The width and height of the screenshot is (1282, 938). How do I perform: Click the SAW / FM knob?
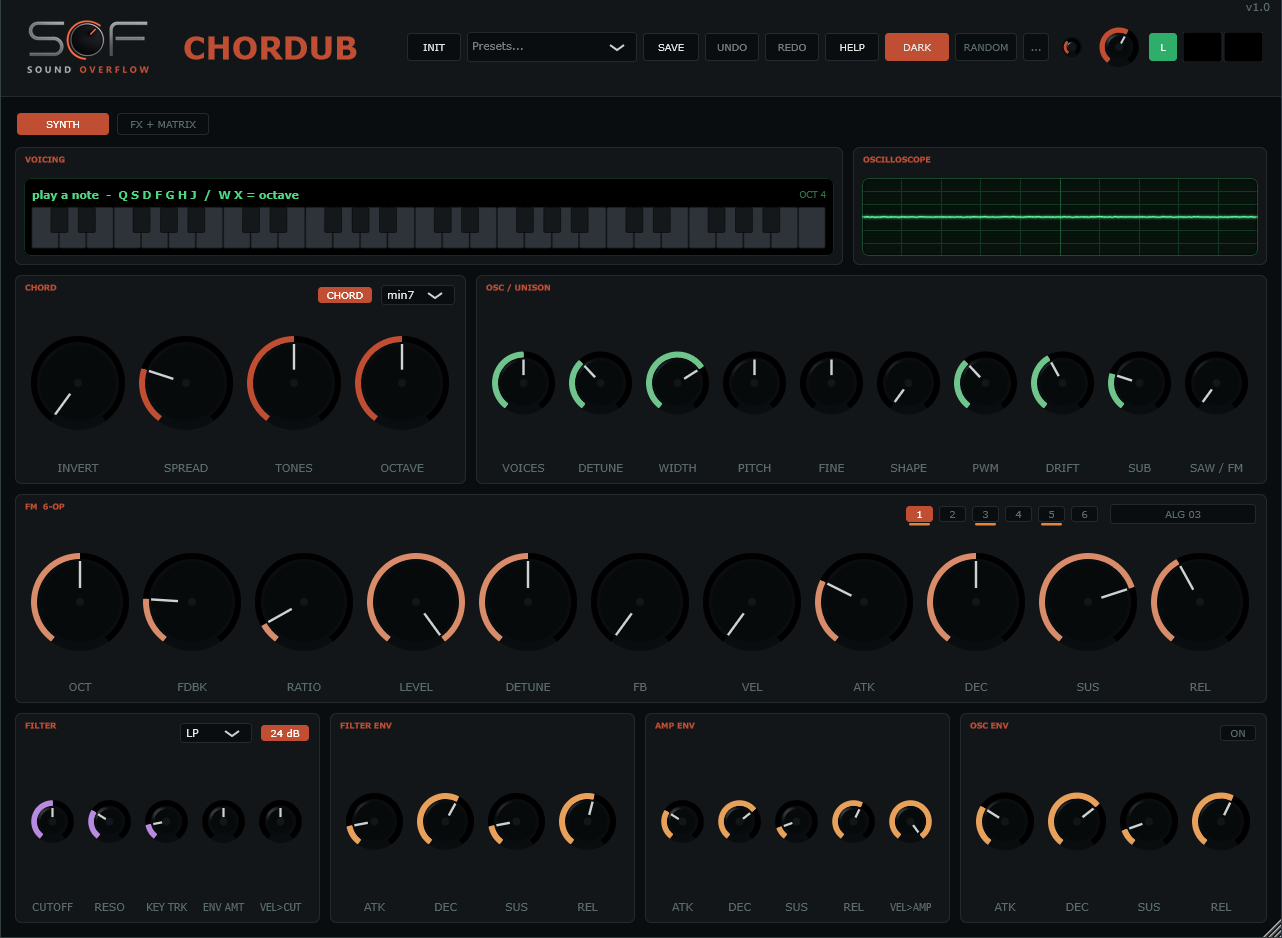[1216, 383]
